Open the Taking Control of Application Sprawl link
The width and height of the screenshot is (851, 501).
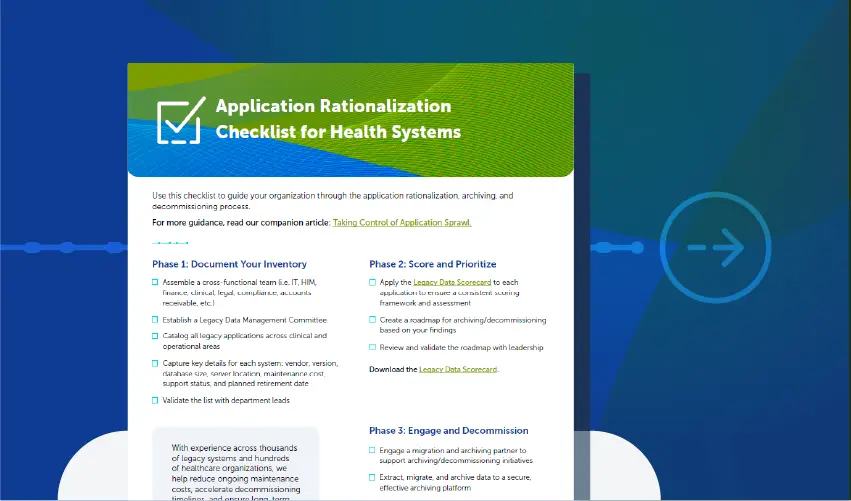[x=402, y=223]
